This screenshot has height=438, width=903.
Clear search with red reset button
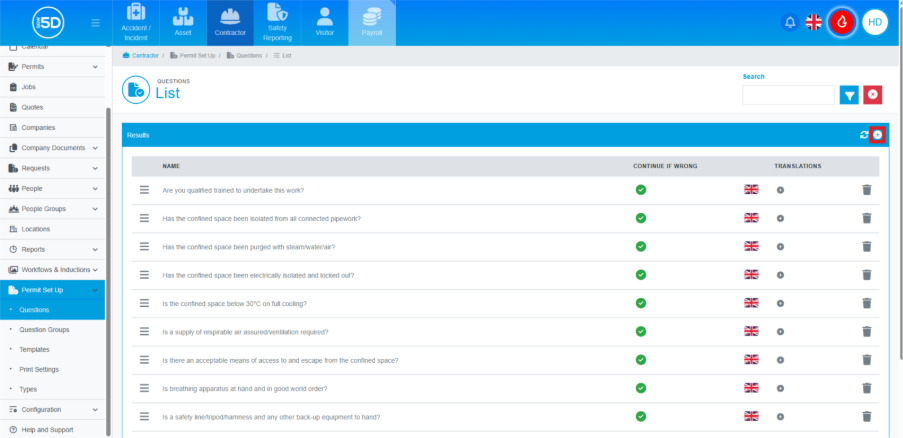(873, 95)
